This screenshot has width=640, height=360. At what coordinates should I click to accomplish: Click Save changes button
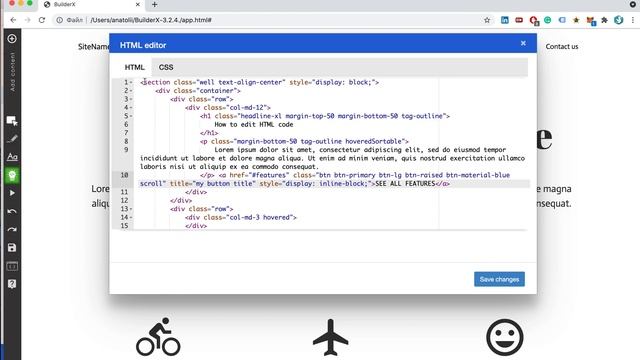pos(499,280)
